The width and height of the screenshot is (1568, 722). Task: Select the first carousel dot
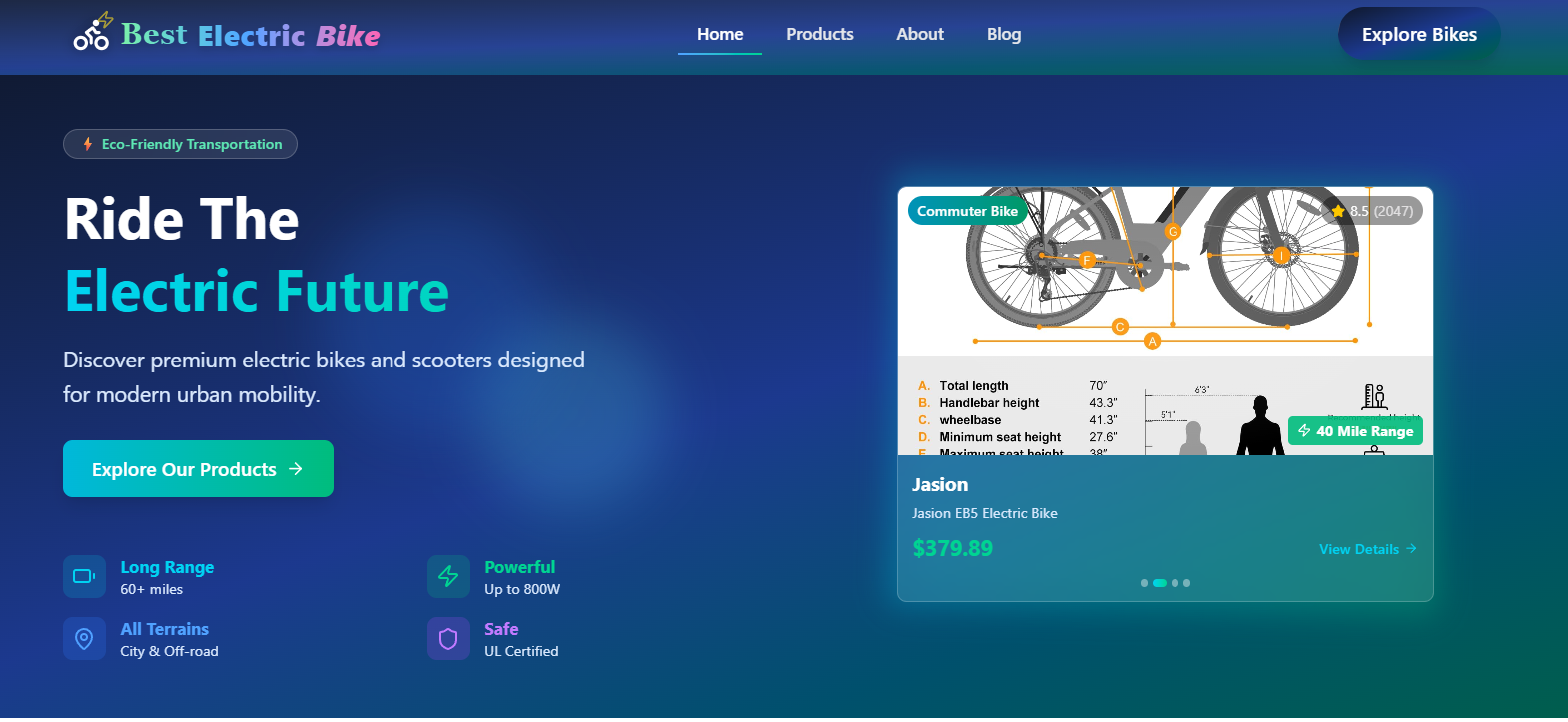1144,583
